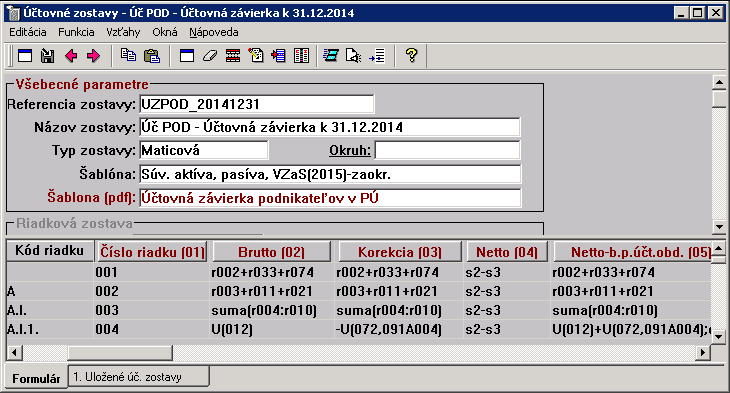Select row number cell 001
730x393 pixels.
[151, 272]
